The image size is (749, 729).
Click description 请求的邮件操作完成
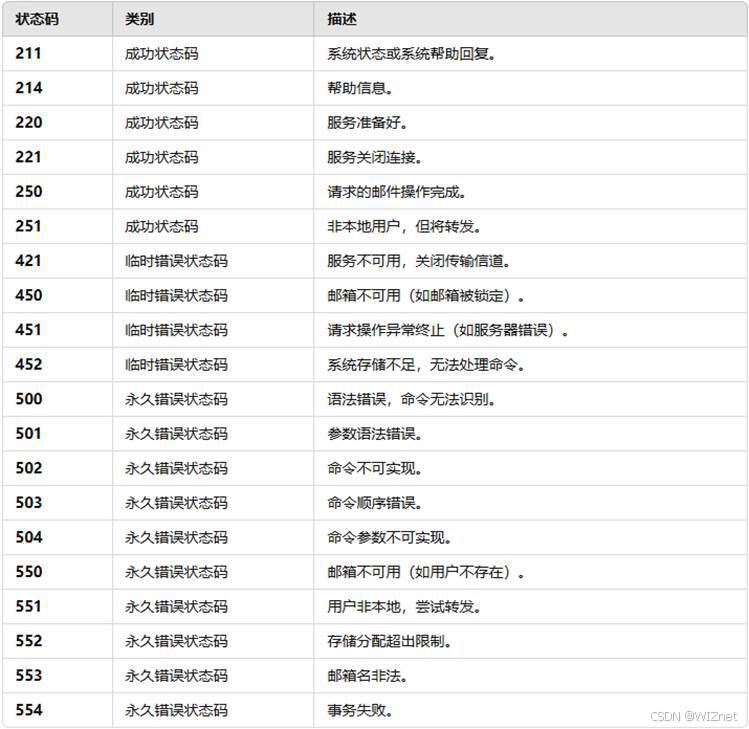coord(397,192)
